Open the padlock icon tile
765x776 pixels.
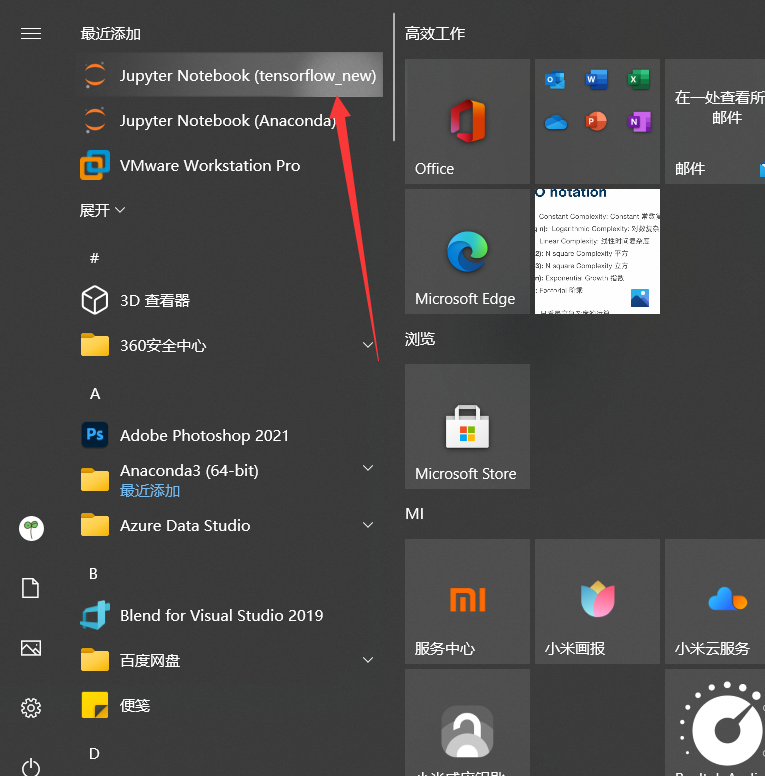(467, 723)
